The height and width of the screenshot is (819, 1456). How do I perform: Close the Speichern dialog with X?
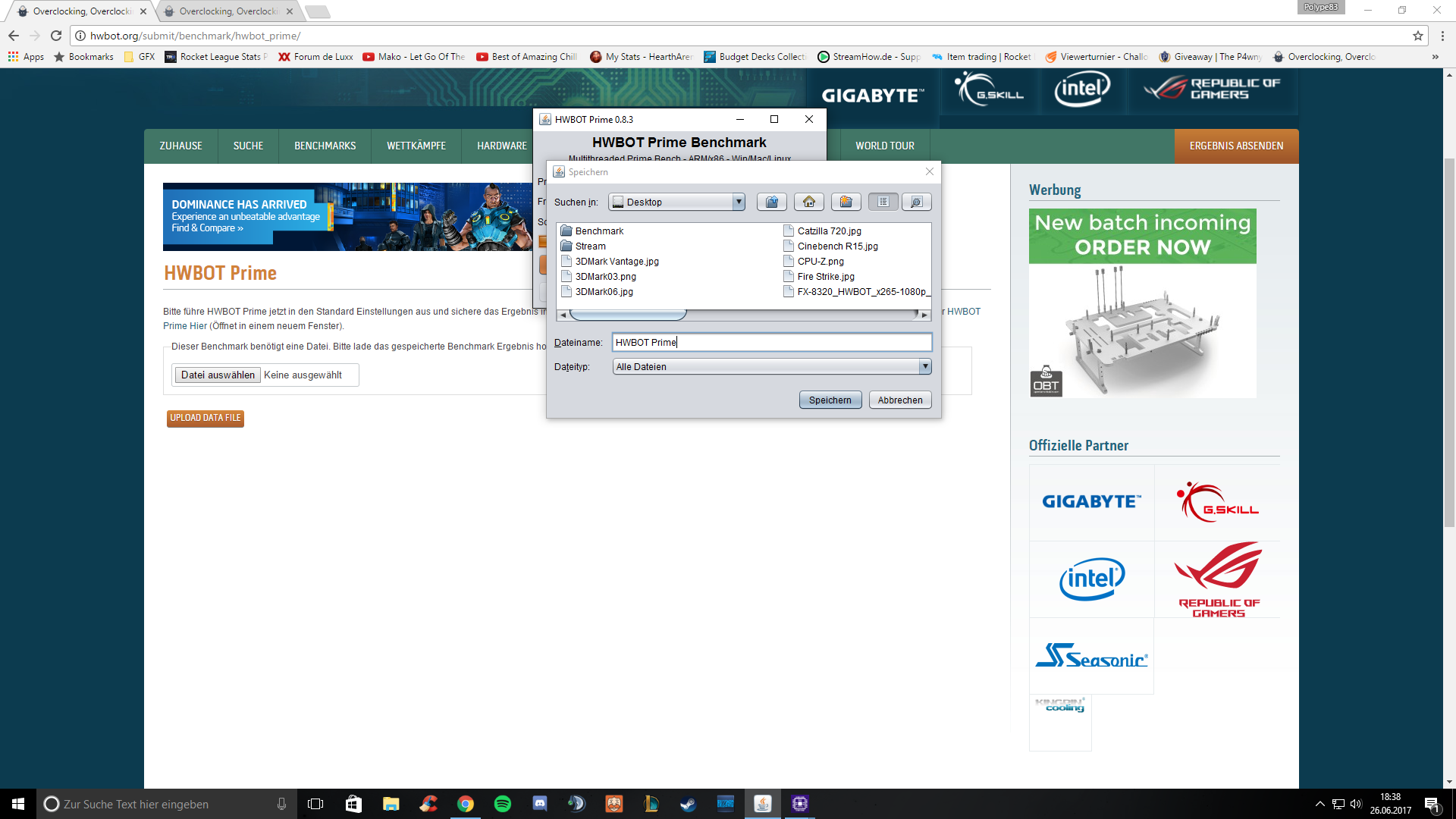[x=930, y=171]
